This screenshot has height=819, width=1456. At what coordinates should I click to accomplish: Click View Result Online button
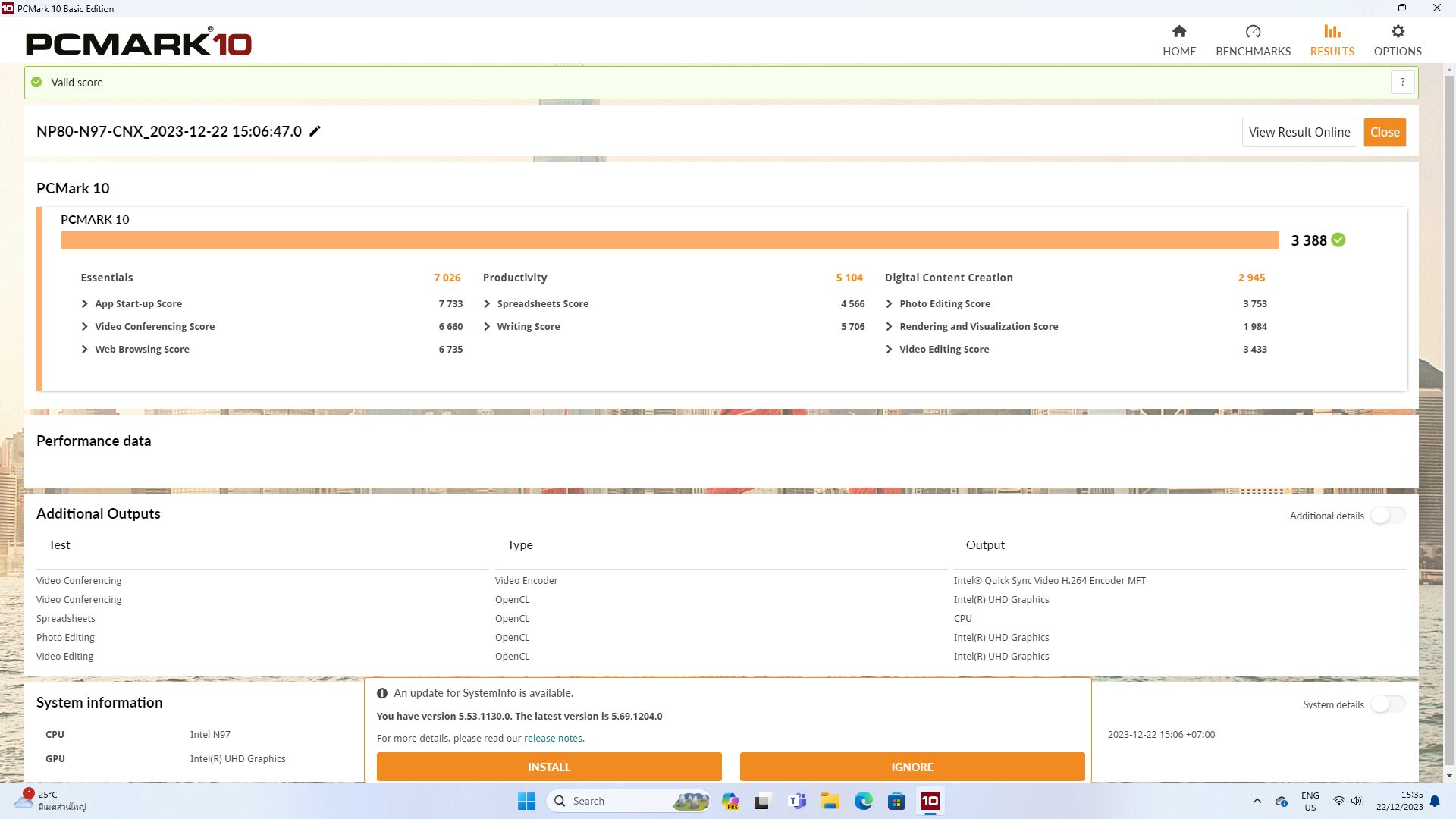pyautogui.click(x=1299, y=132)
